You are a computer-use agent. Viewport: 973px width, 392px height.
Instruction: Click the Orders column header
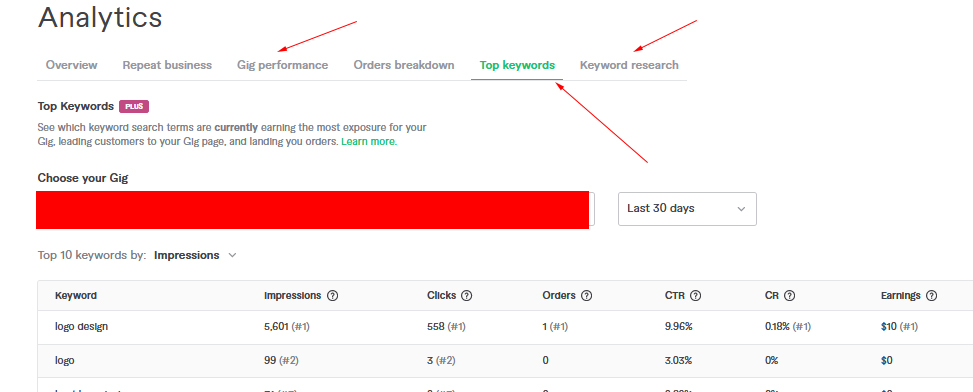pos(559,296)
